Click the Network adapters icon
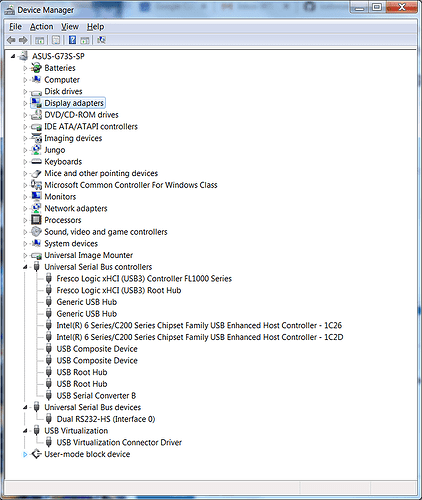Image resolution: width=422 pixels, height=500 pixels. (36, 208)
